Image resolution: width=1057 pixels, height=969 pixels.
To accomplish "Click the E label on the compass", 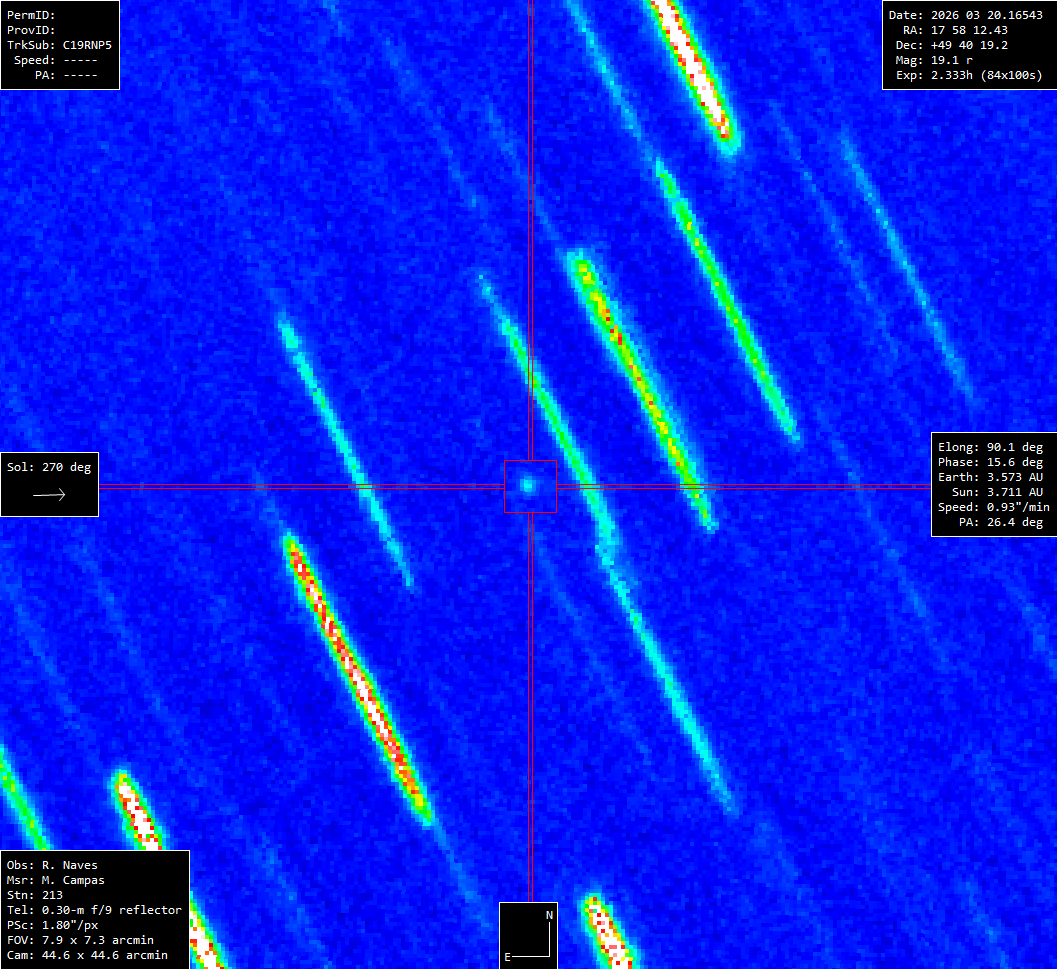I will 507,957.
